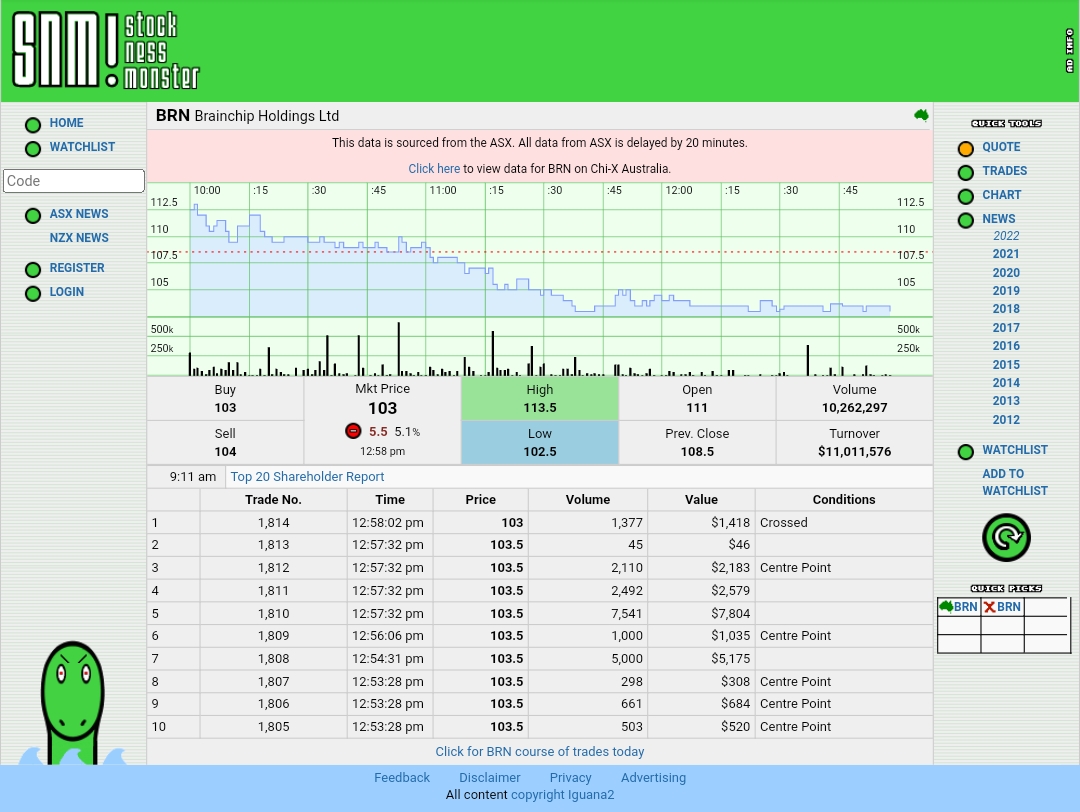Viewport: 1080px width, 812px height.
Task: Open WATCHLIST in Quick Tools
Action: [x=1015, y=450]
